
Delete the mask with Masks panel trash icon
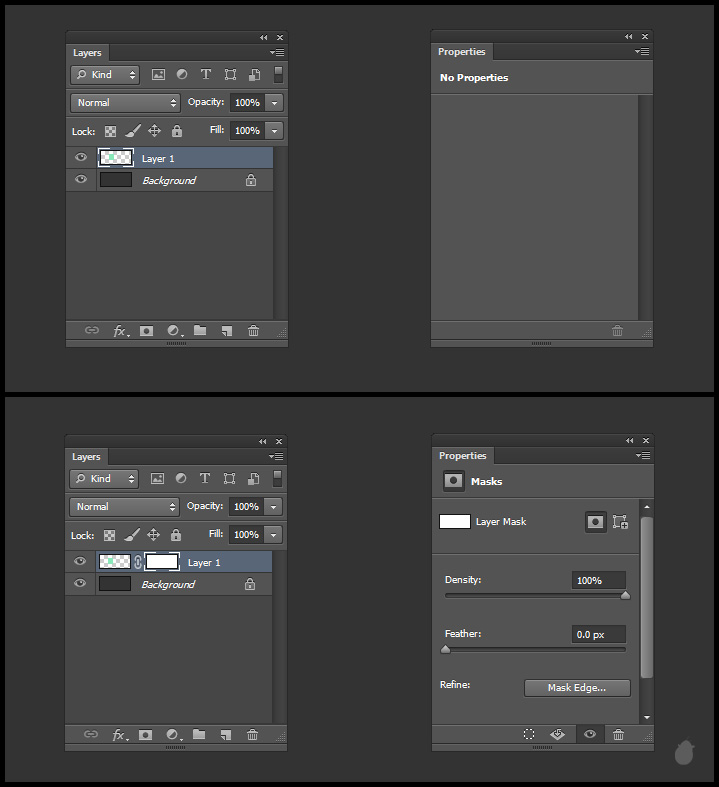(618, 734)
